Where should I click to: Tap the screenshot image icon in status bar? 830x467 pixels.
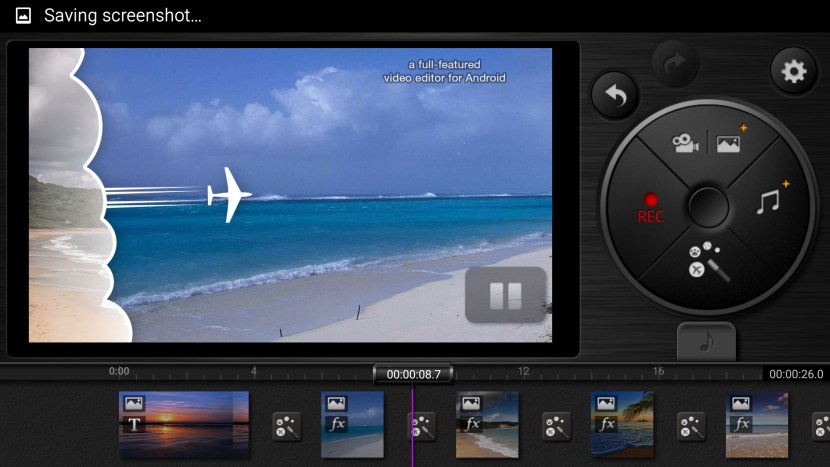point(23,15)
